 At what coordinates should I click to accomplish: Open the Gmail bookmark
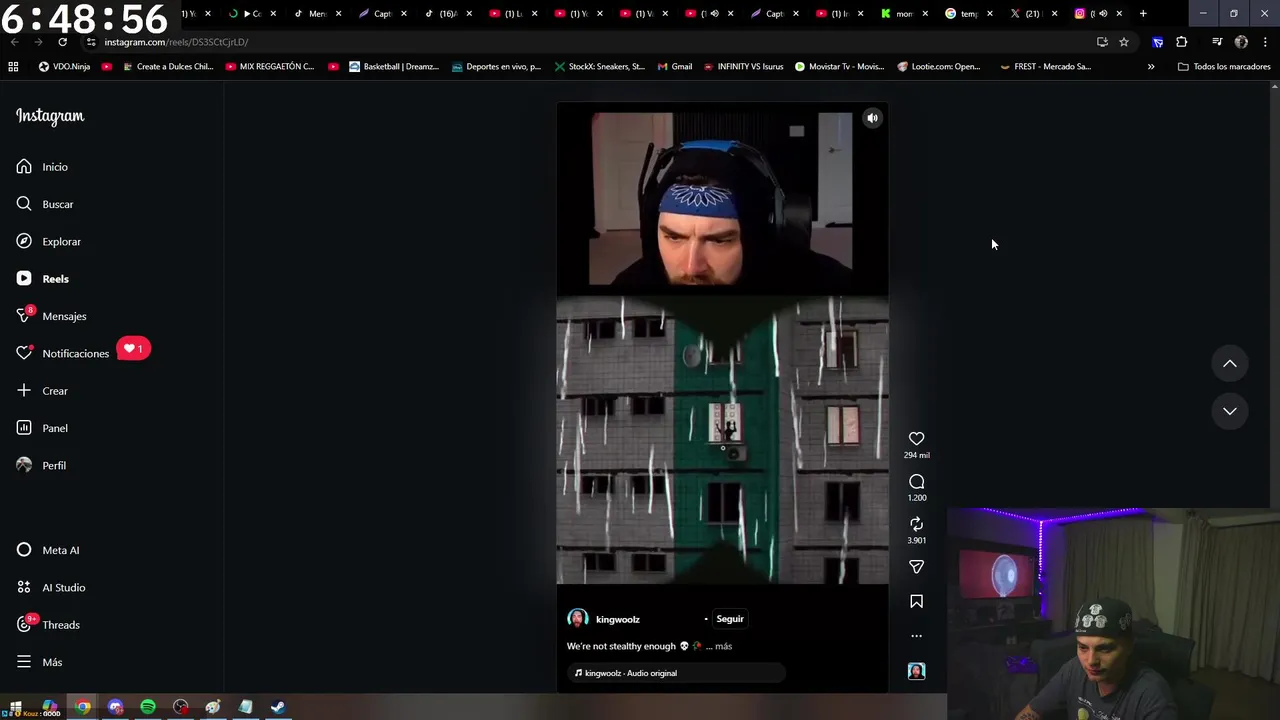point(674,67)
